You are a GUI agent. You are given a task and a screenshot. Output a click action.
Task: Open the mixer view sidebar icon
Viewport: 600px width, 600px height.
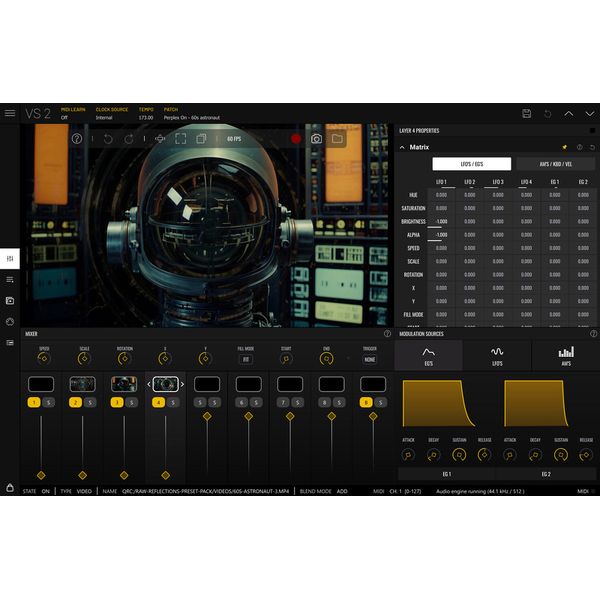click(10, 259)
